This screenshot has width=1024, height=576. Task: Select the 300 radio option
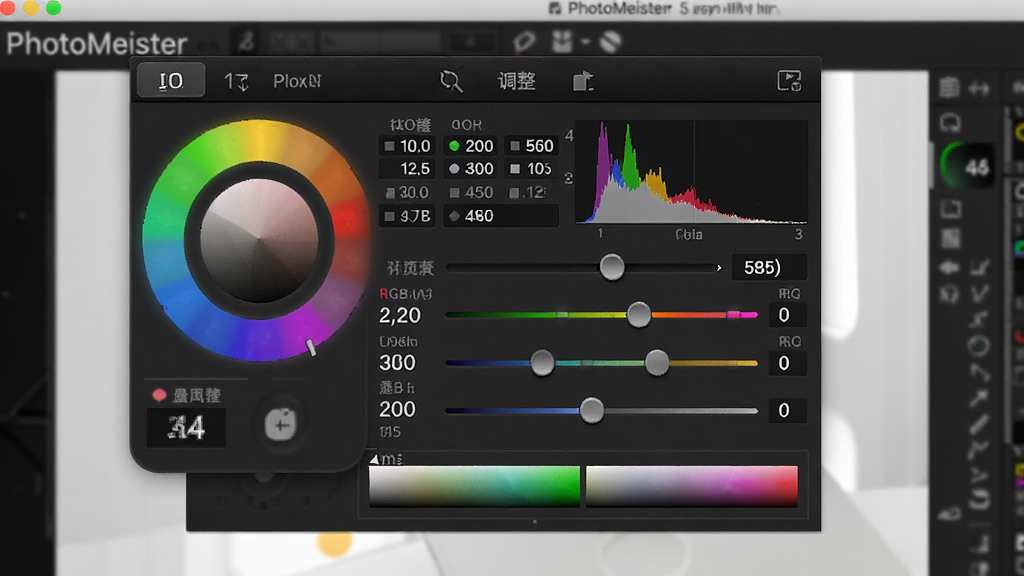point(454,168)
